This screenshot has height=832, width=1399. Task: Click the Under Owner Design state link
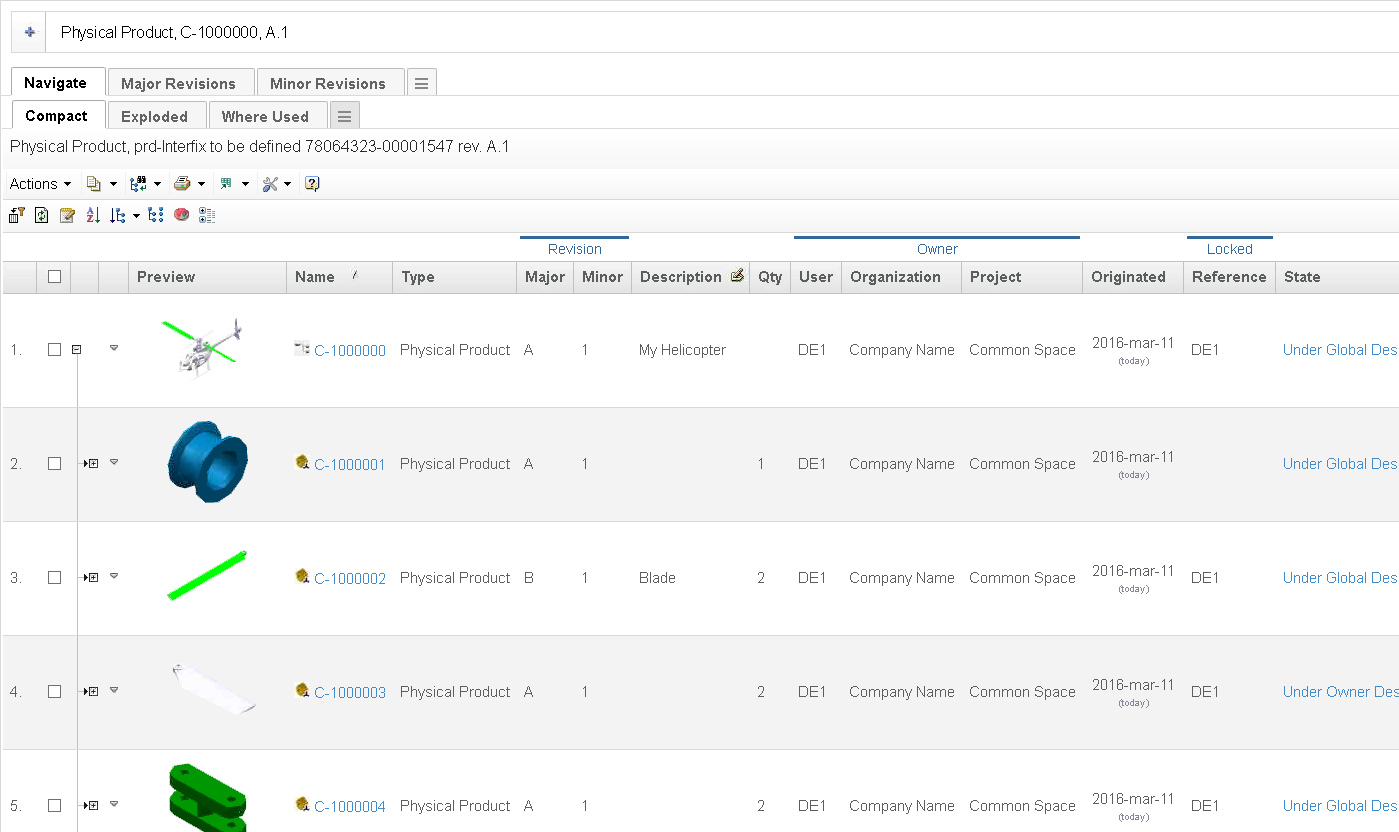click(x=1339, y=692)
